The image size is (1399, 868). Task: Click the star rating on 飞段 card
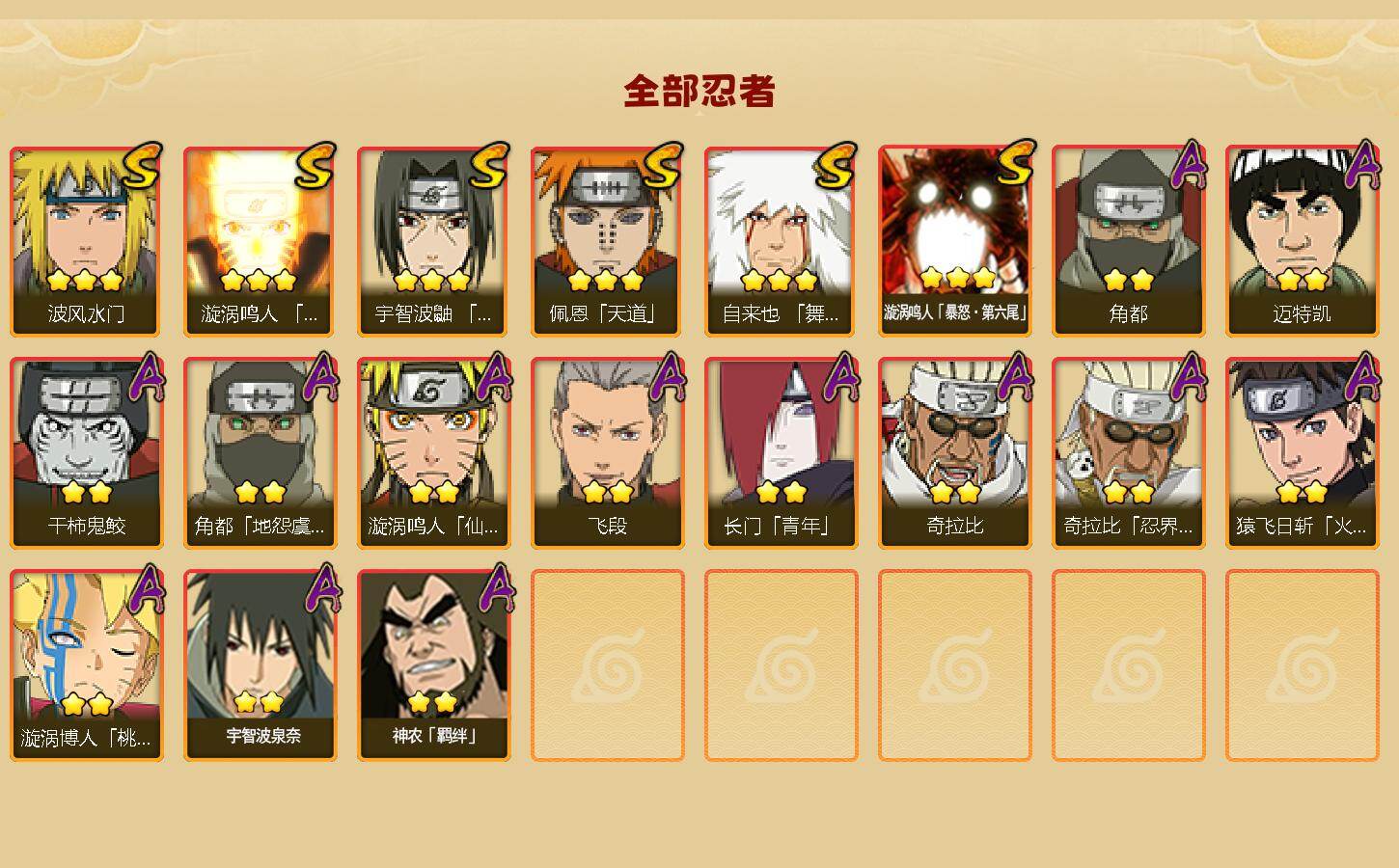coord(607,493)
